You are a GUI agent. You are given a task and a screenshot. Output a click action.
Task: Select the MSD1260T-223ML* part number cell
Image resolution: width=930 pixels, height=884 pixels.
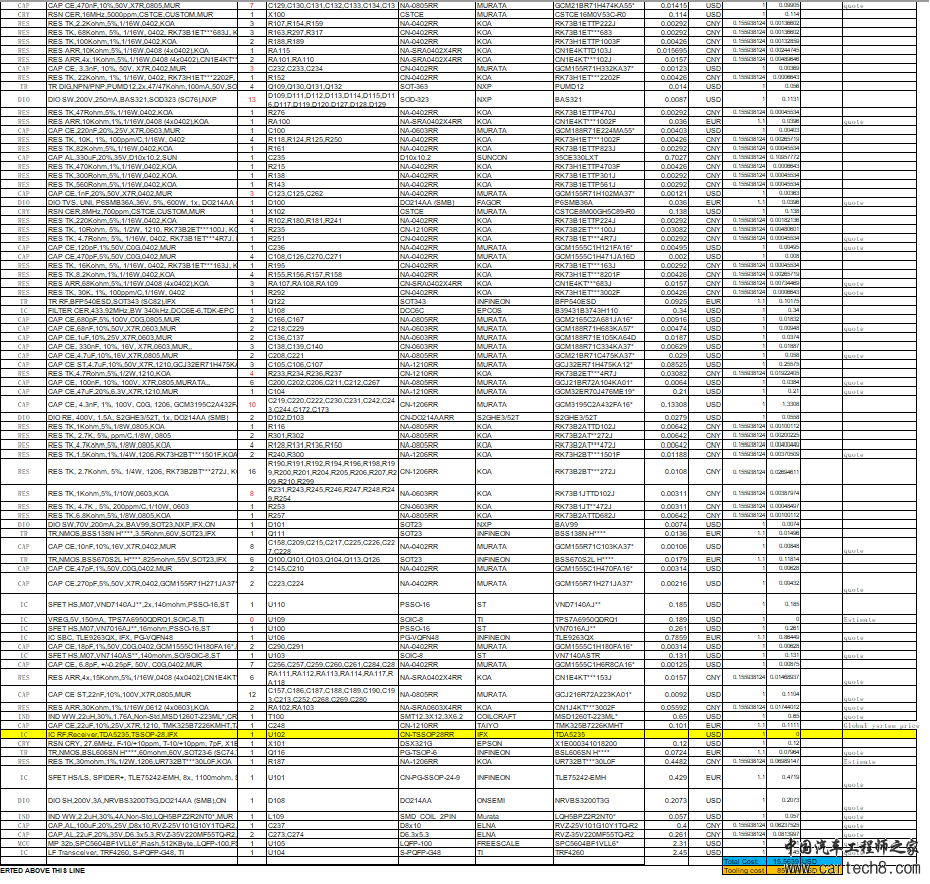pos(598,717)
